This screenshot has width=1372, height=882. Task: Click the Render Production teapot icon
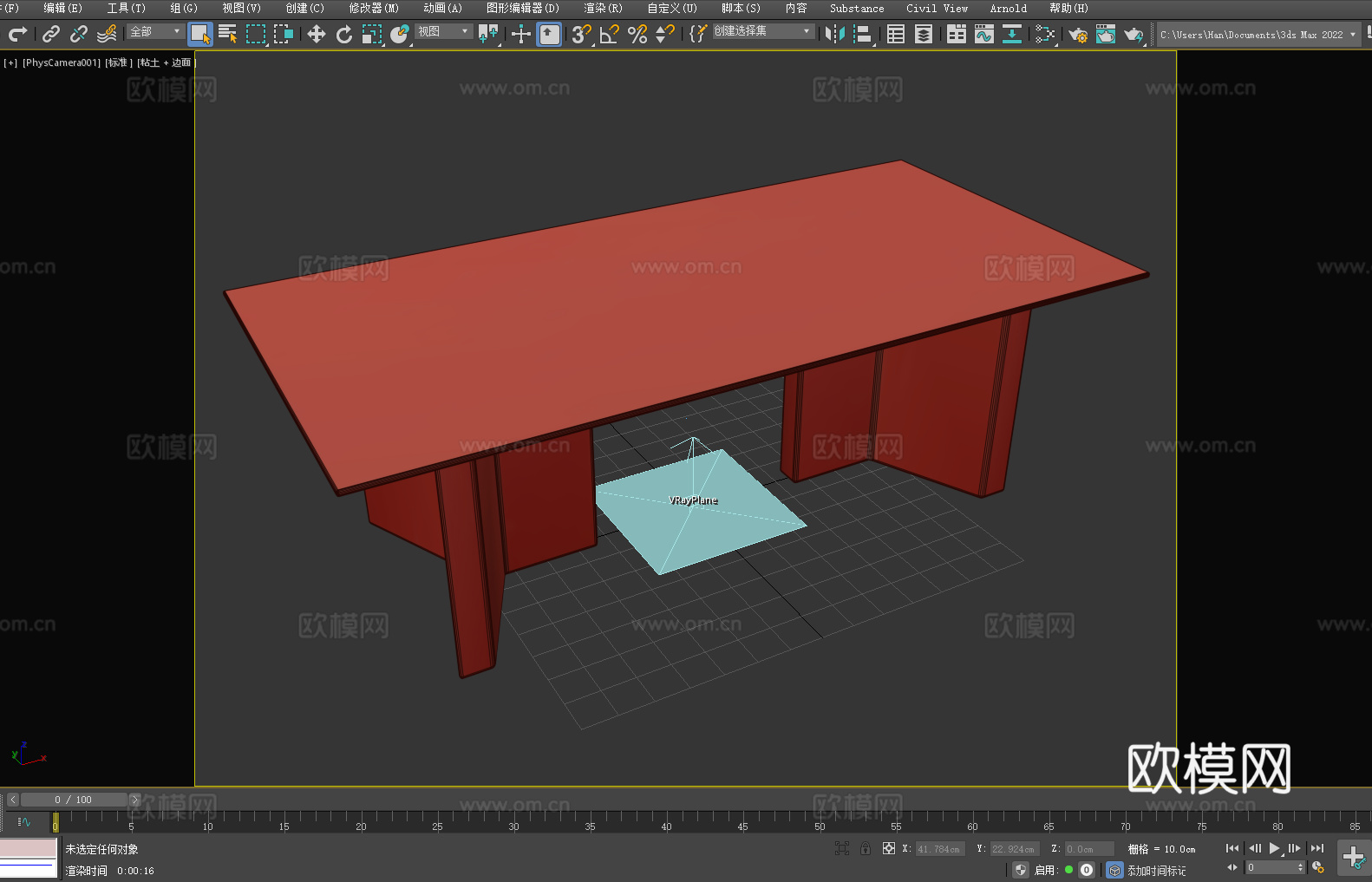click(x=1134, y=34)
